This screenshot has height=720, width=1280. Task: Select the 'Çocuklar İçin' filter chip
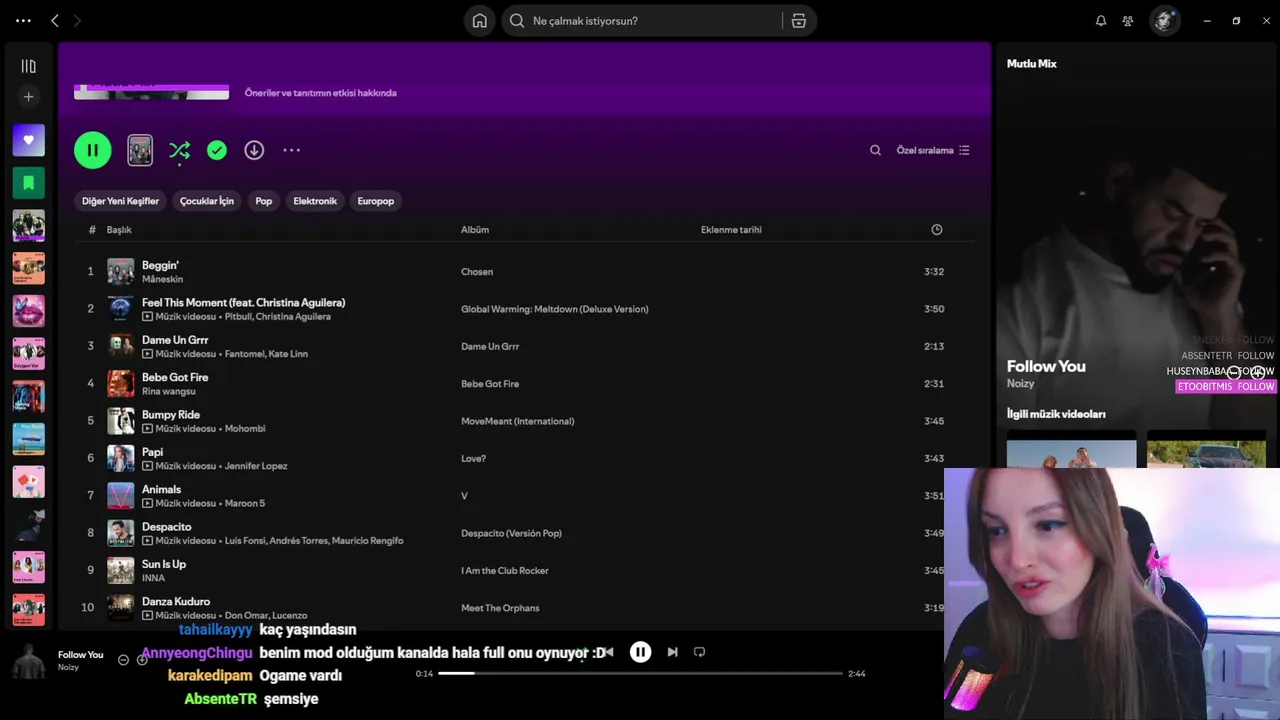[x=206, y=201]
